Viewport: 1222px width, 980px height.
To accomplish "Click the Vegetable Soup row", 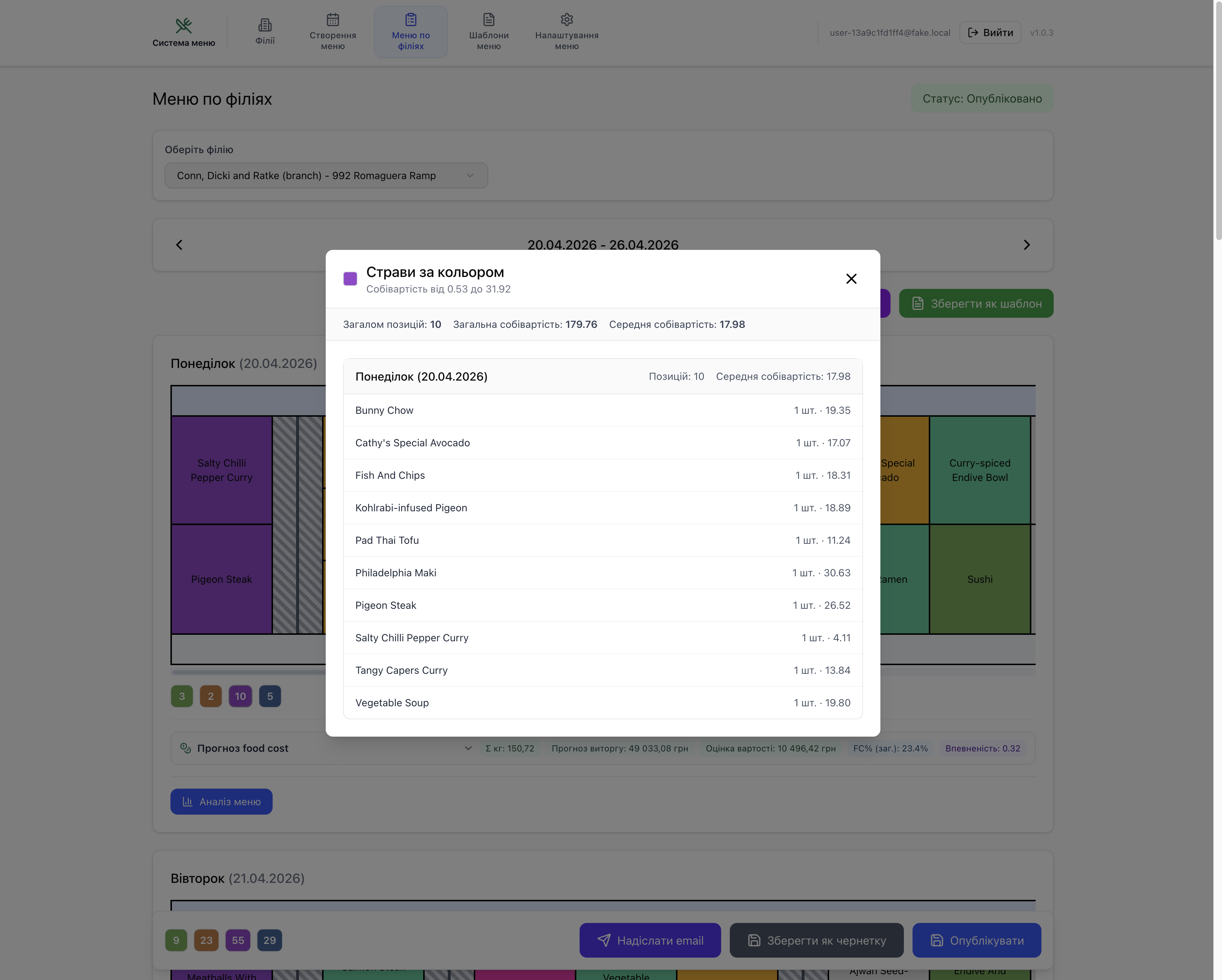I will click(603, 703).
